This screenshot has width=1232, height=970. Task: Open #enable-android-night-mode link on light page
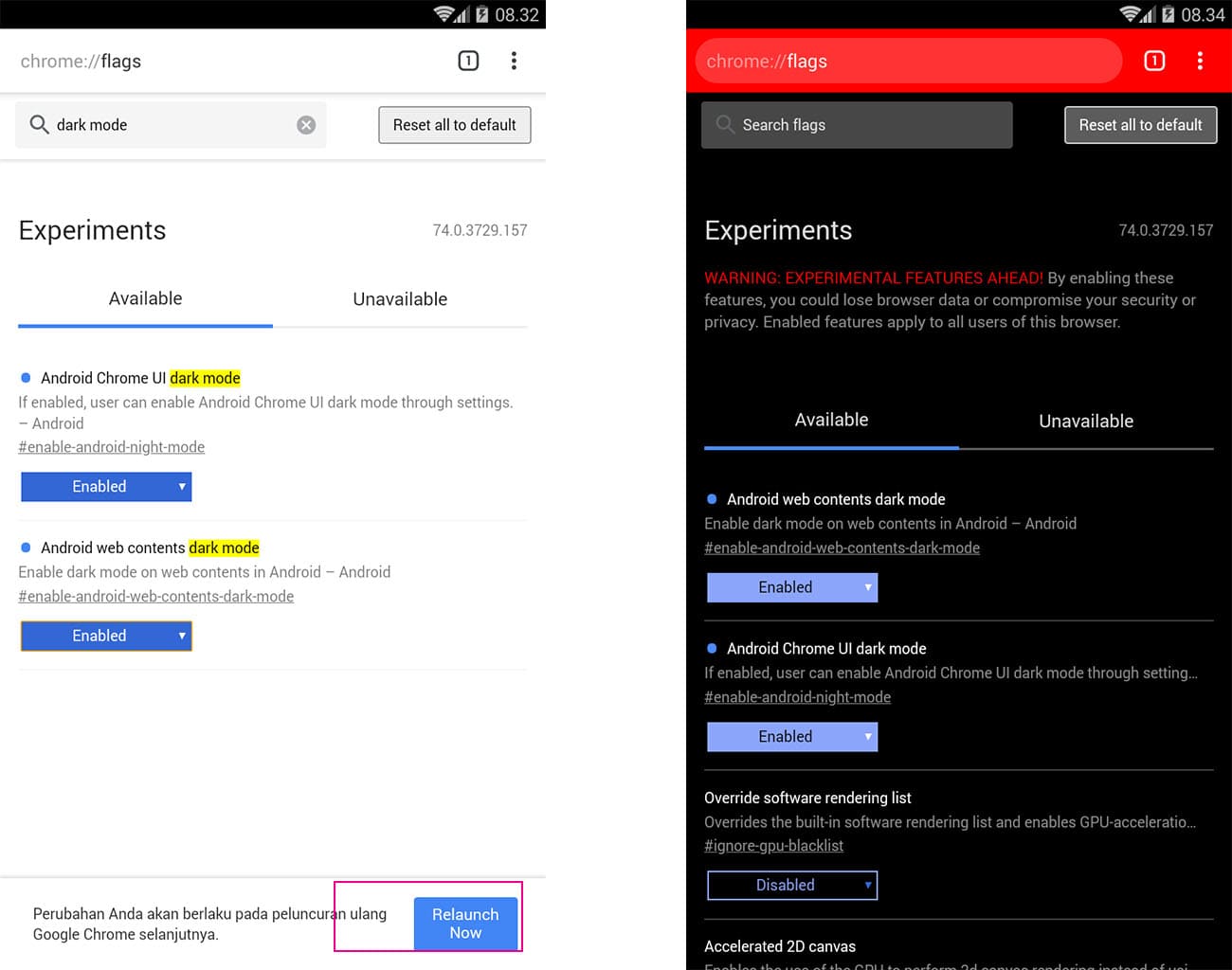(x=112, y=447)
